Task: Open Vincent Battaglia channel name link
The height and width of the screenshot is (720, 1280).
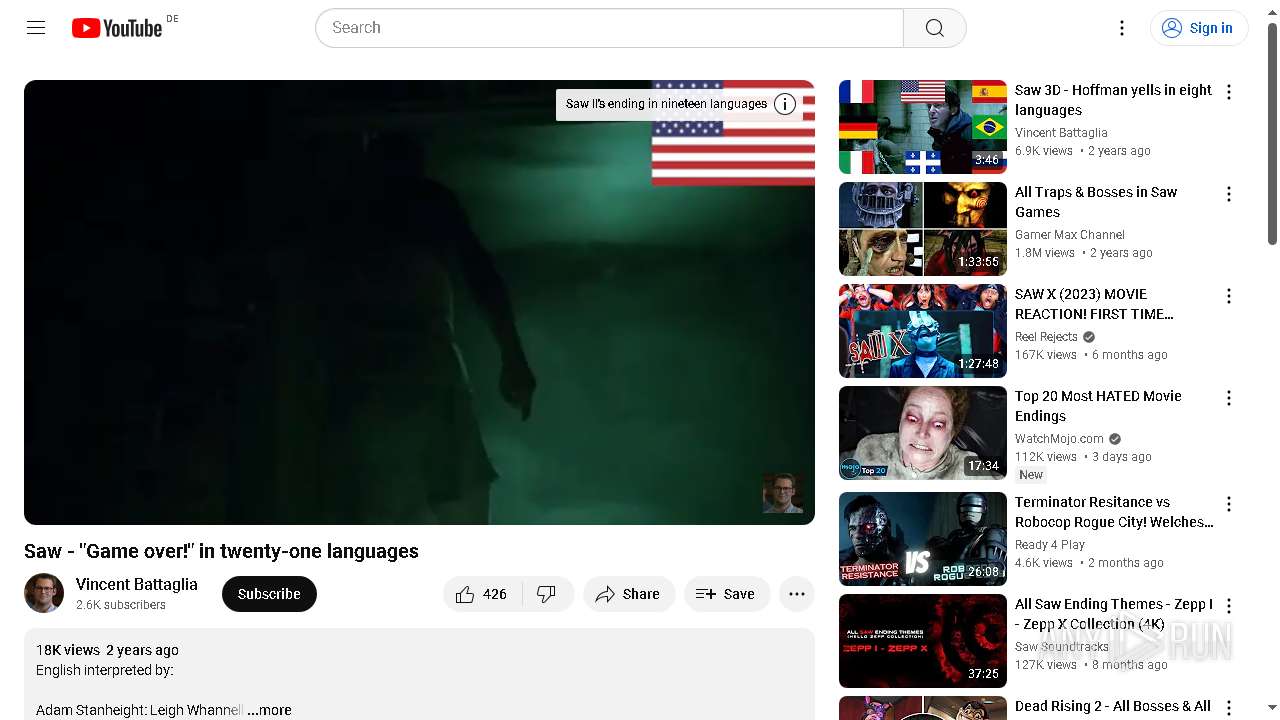Action: pyautogui.click(x=137, y=584)
